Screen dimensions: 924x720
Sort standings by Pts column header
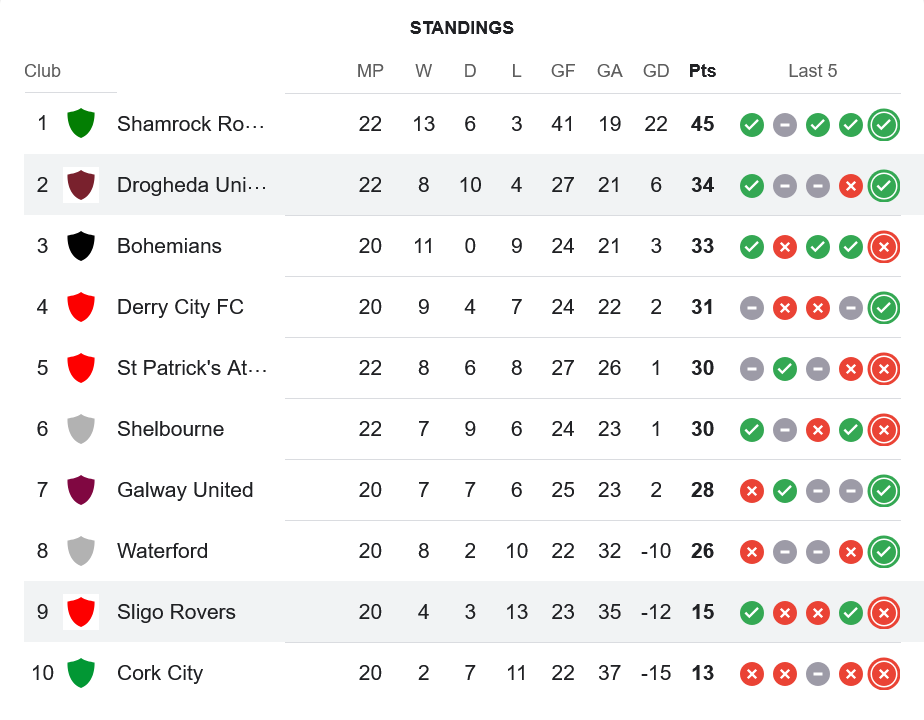(x=702, y=71)
